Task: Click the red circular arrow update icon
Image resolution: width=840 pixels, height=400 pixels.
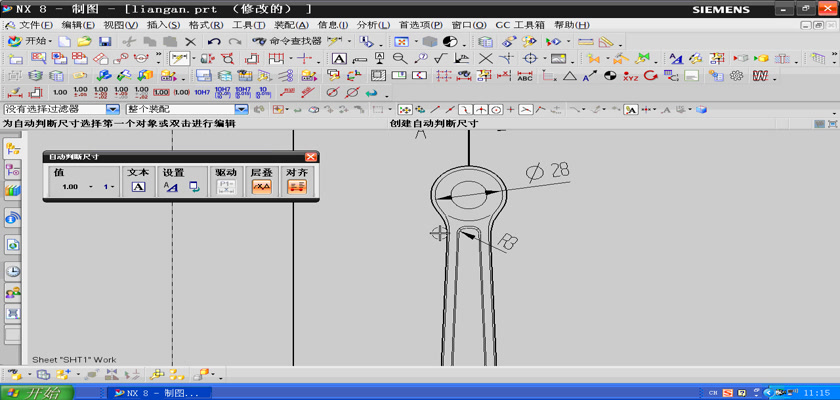Action: coord(650,76)
